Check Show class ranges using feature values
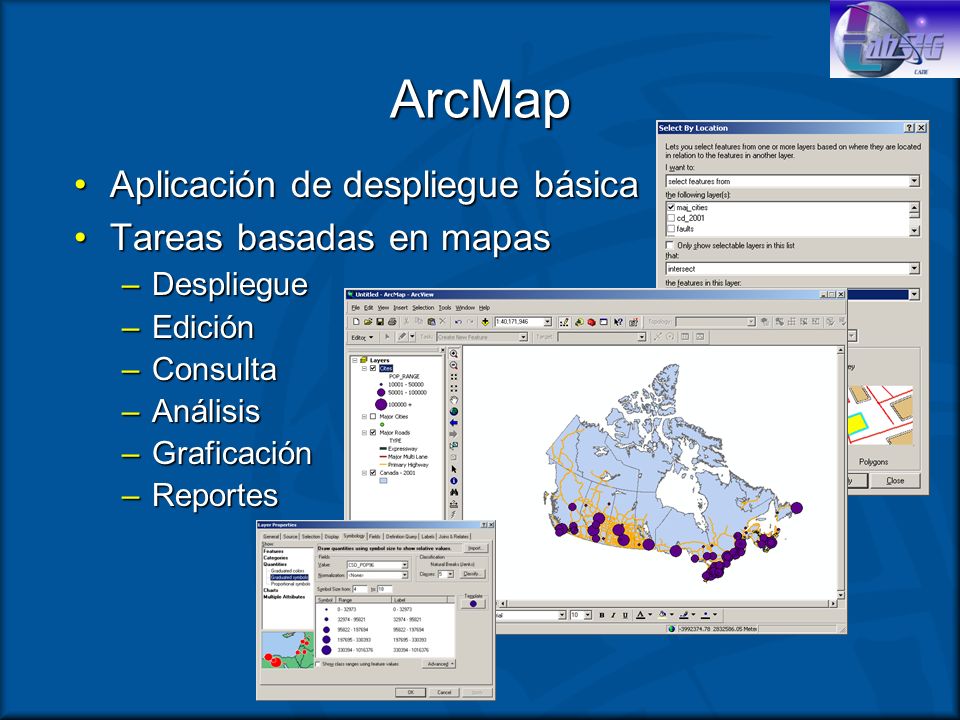960x720 pixels. tap(318, 664)
